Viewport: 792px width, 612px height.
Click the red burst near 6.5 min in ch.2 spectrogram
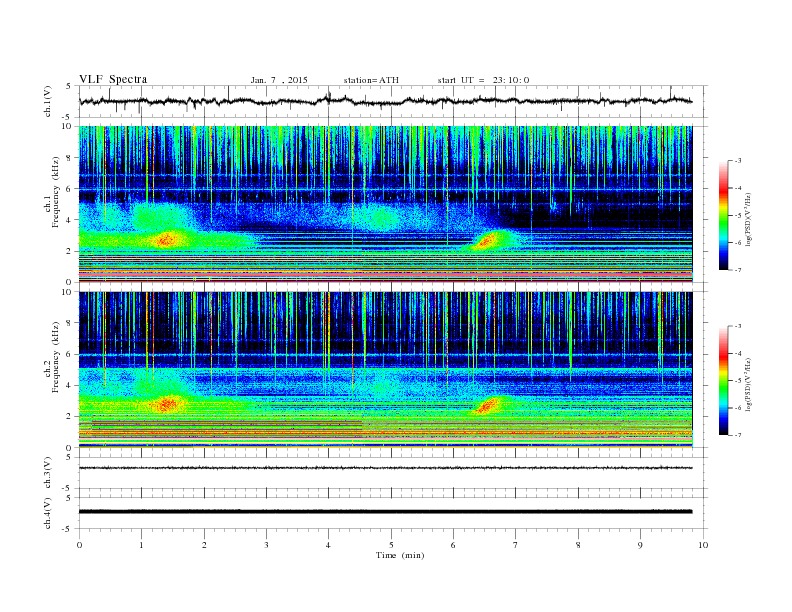(x=487, y=405)
